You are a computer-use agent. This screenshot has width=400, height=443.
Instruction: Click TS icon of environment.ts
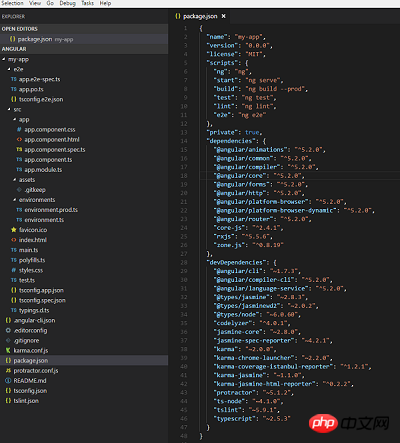(19, 220)
